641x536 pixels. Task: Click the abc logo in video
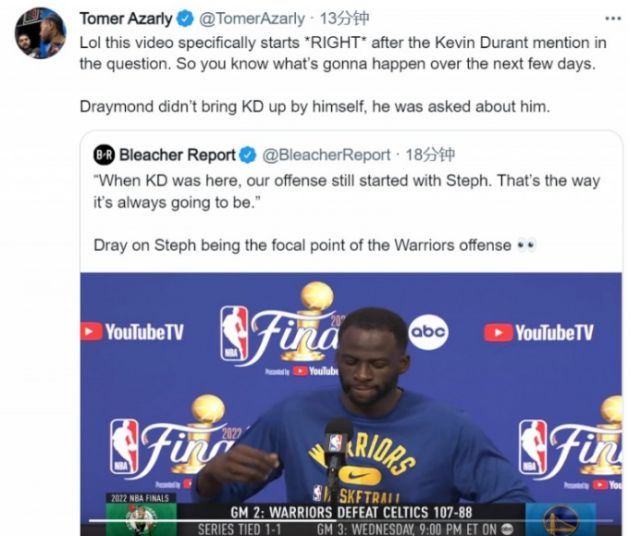tap(428, 332)
